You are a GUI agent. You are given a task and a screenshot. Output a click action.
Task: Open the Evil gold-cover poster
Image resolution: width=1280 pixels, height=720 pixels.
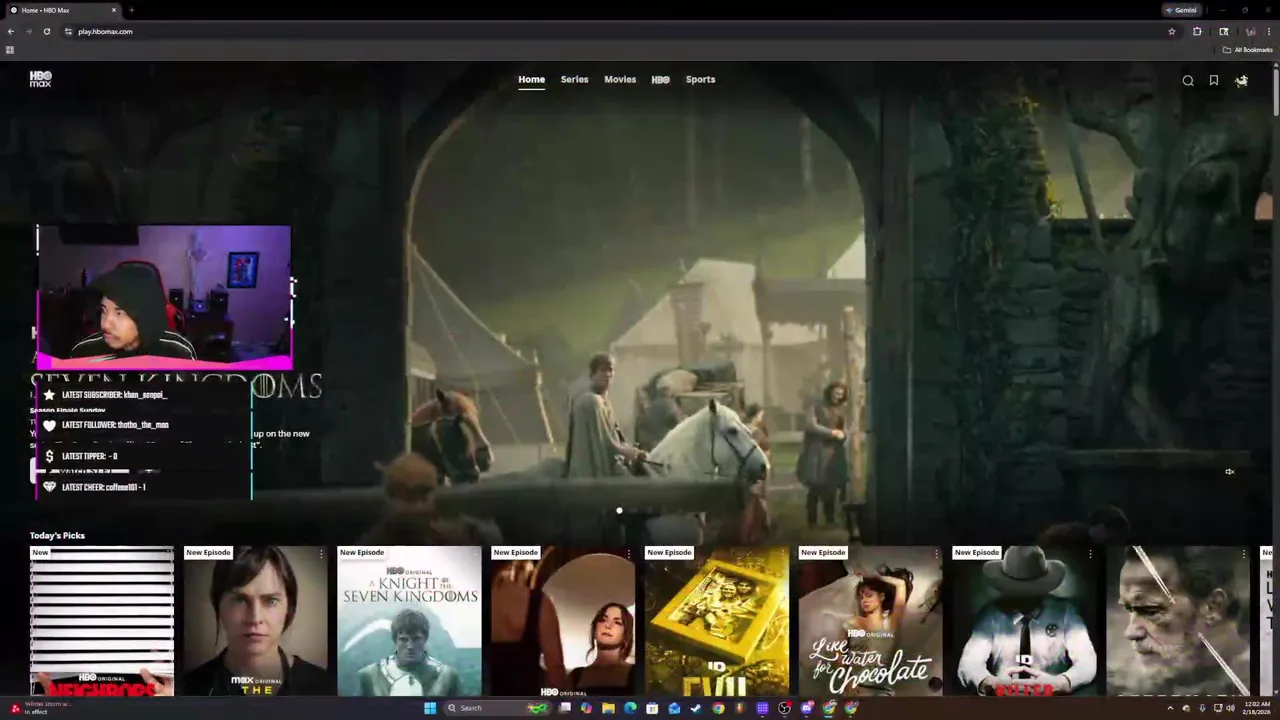716,621
